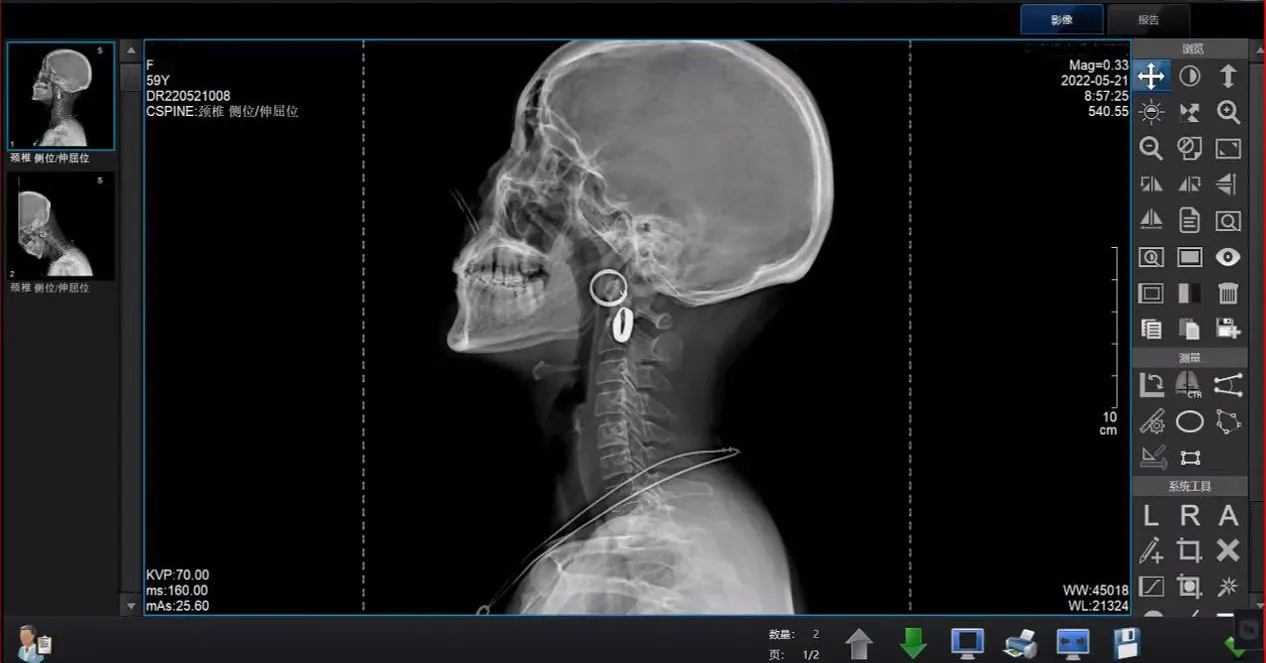The image size is (1266, 663).
Task: Select the pan/move tool
Action: click(1151, 76)
